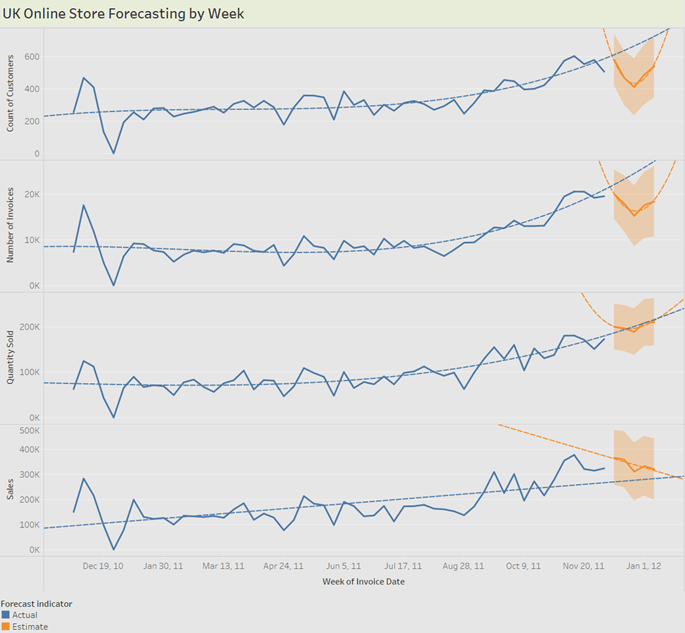
Task: Click the blue Actual legend color swatch
Action: tap(6, 615)
